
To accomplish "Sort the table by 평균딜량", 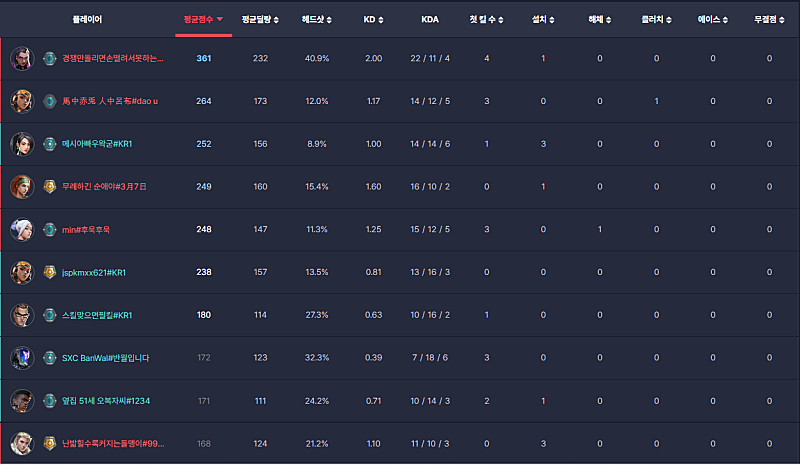I will point(260,19).
